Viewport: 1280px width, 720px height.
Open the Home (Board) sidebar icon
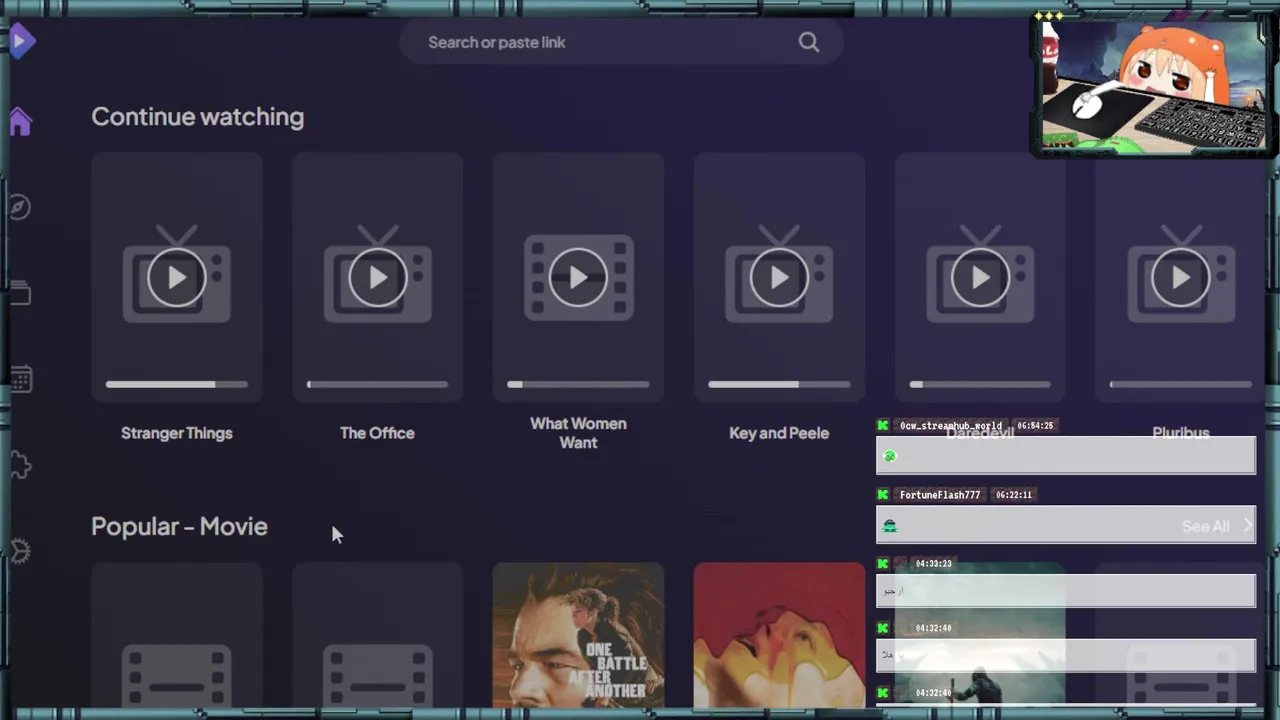tap(20, 122)
